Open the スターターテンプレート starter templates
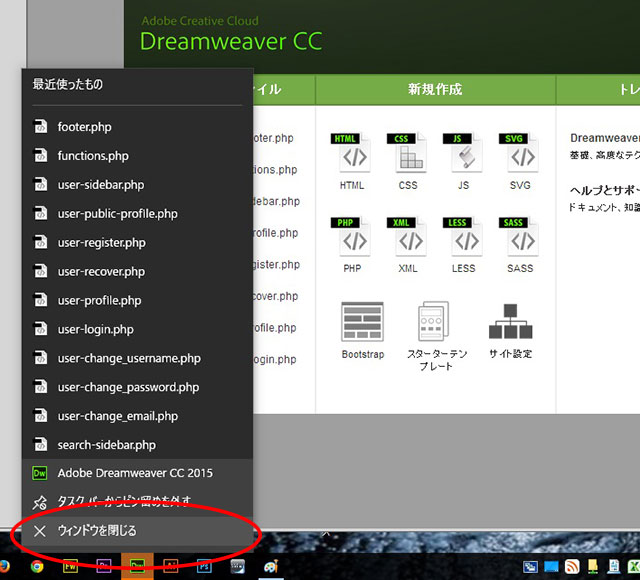 click(x=436, y=336)
